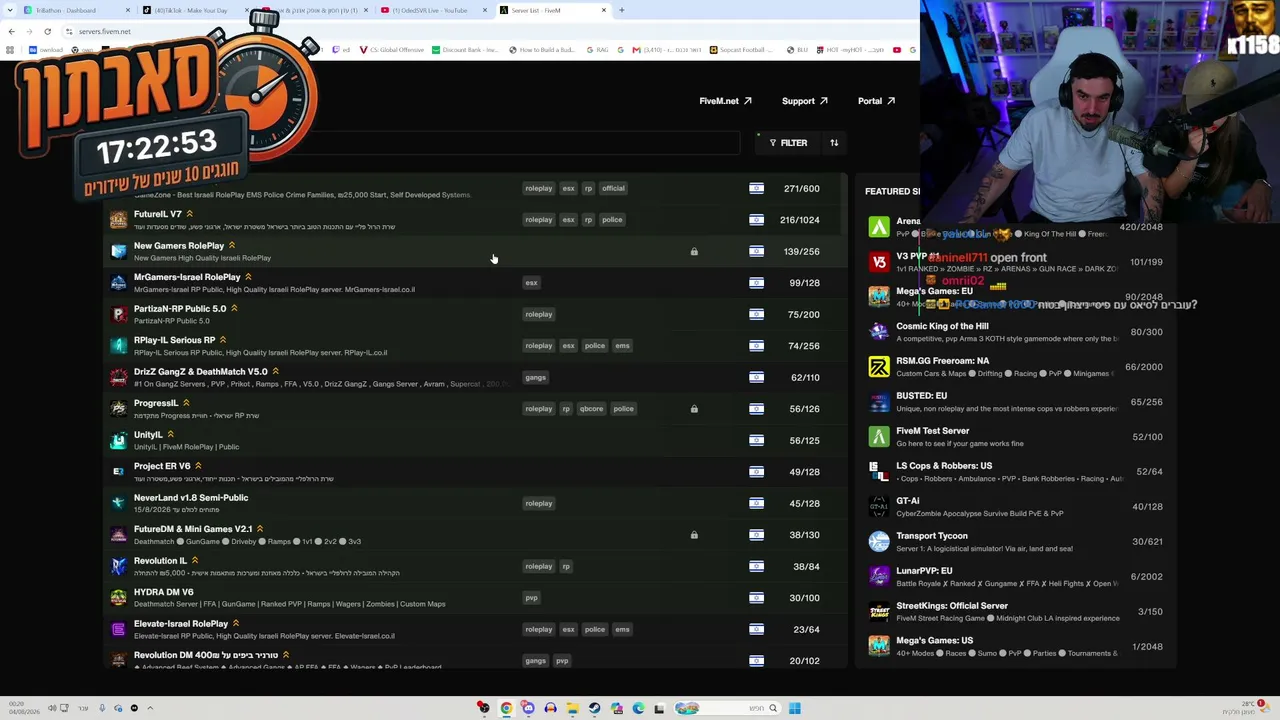This screenshot has height=720, width=1280.
Task: Open GT-Ai featured server
Action: click(x=1015, y=507)
